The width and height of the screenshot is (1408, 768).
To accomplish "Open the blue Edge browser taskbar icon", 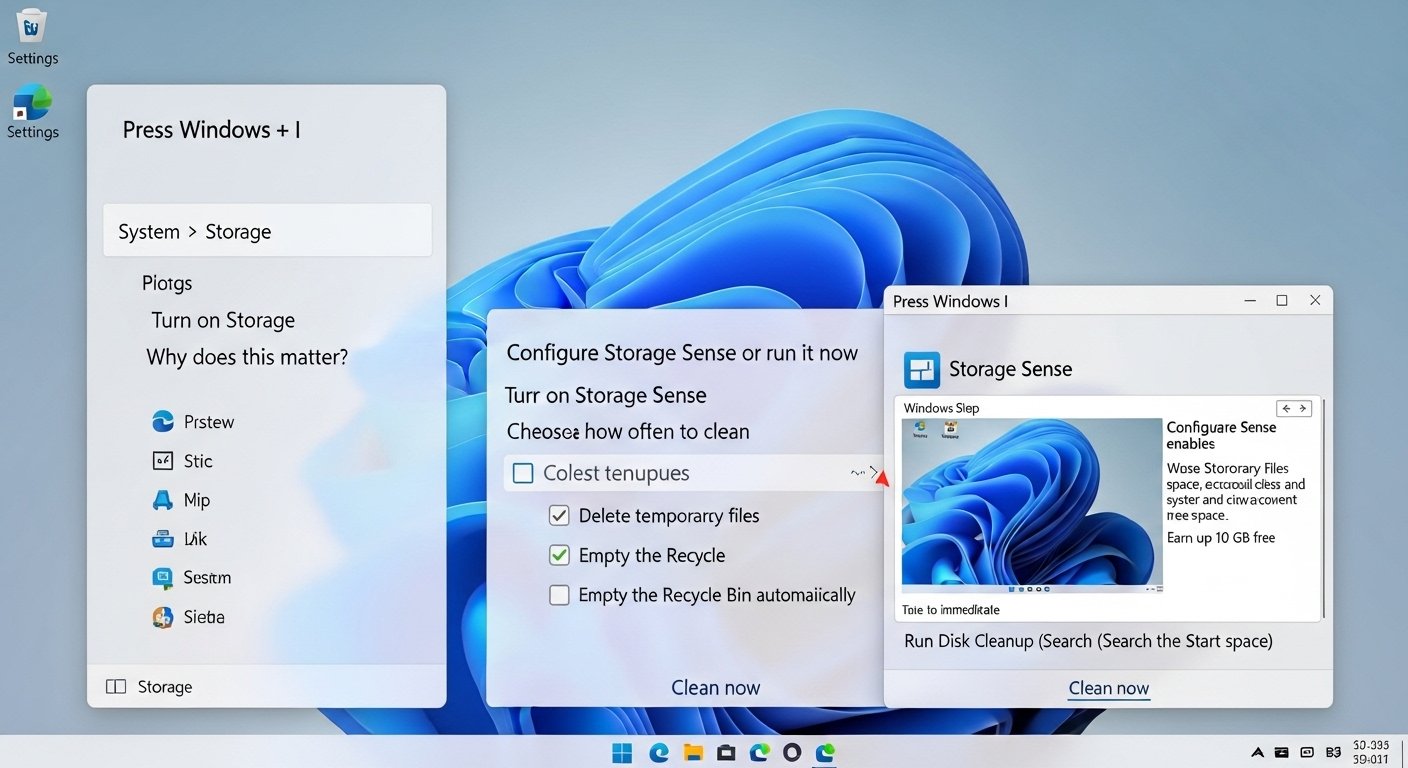I will point(659,752).
